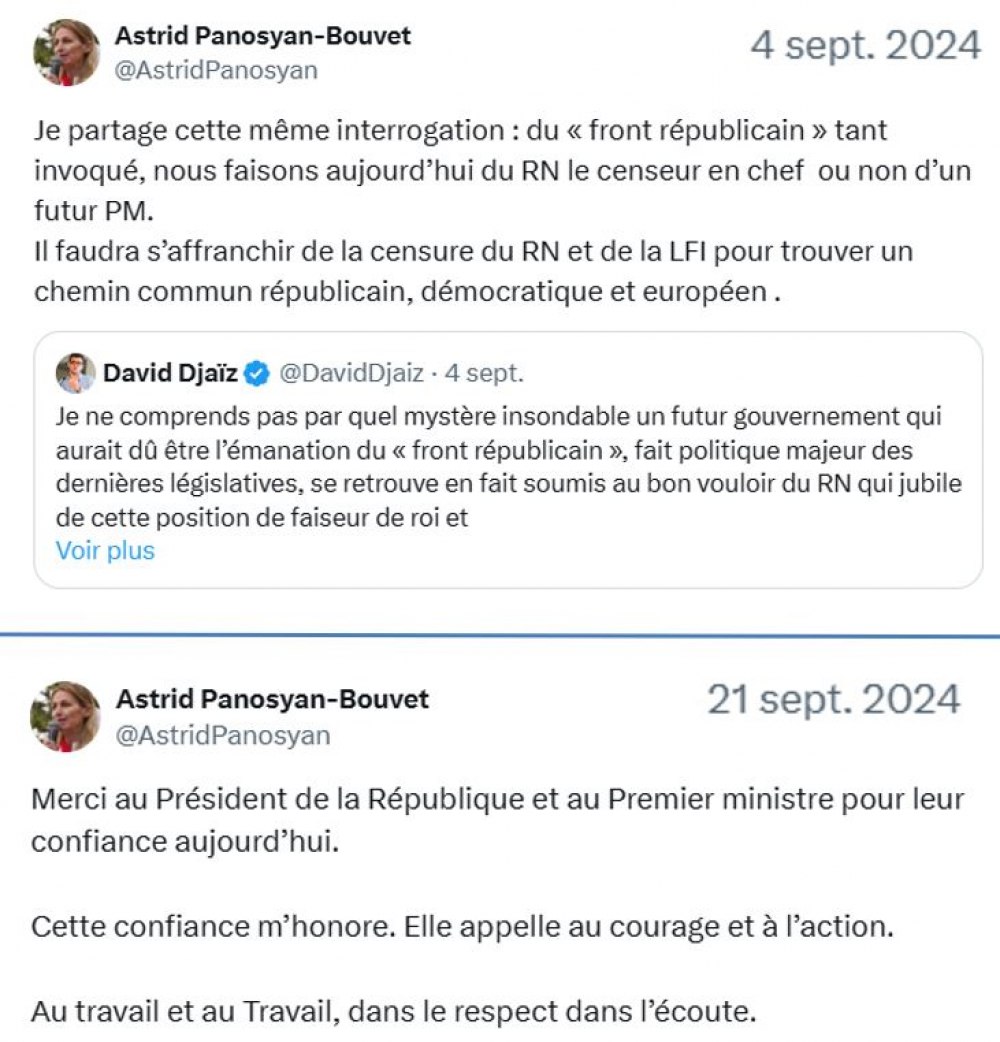This screenshot has height=1042, width=1000.
Task: Click the blue verified badge beside David Djaïz
Action: click(258, 374)
